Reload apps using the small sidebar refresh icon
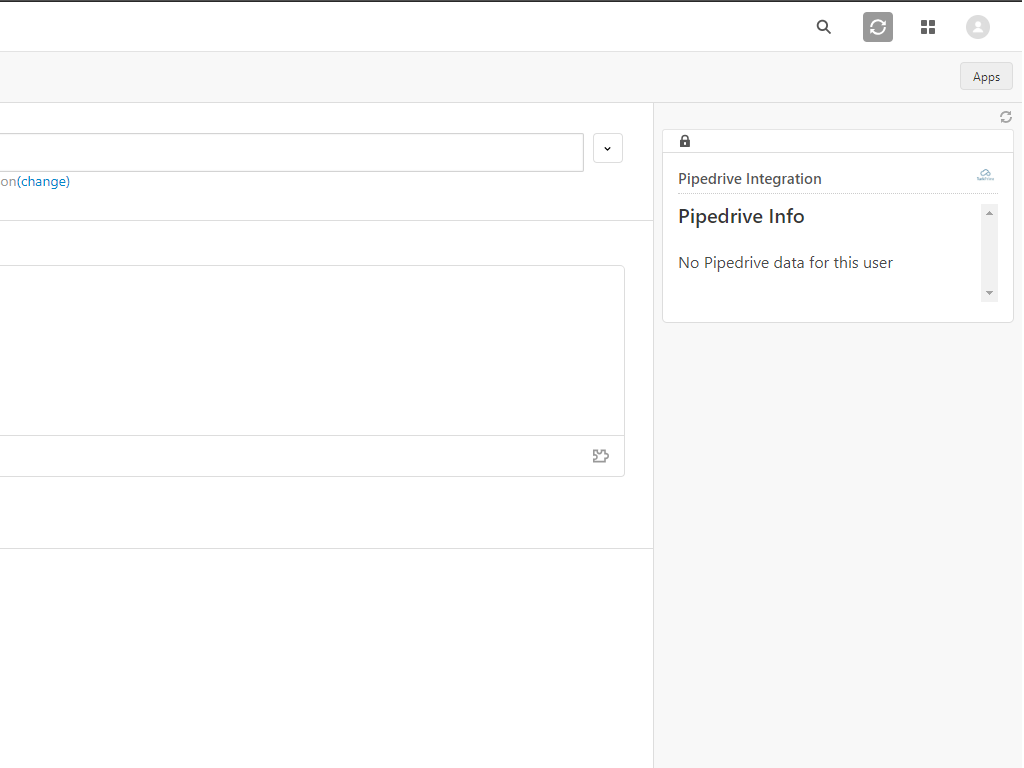The height and width of the screenshot is (768, 1024). [1006, 117]
